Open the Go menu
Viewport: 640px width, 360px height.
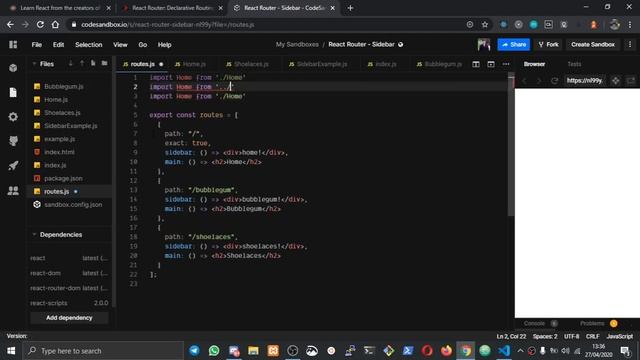coord(142,44)
